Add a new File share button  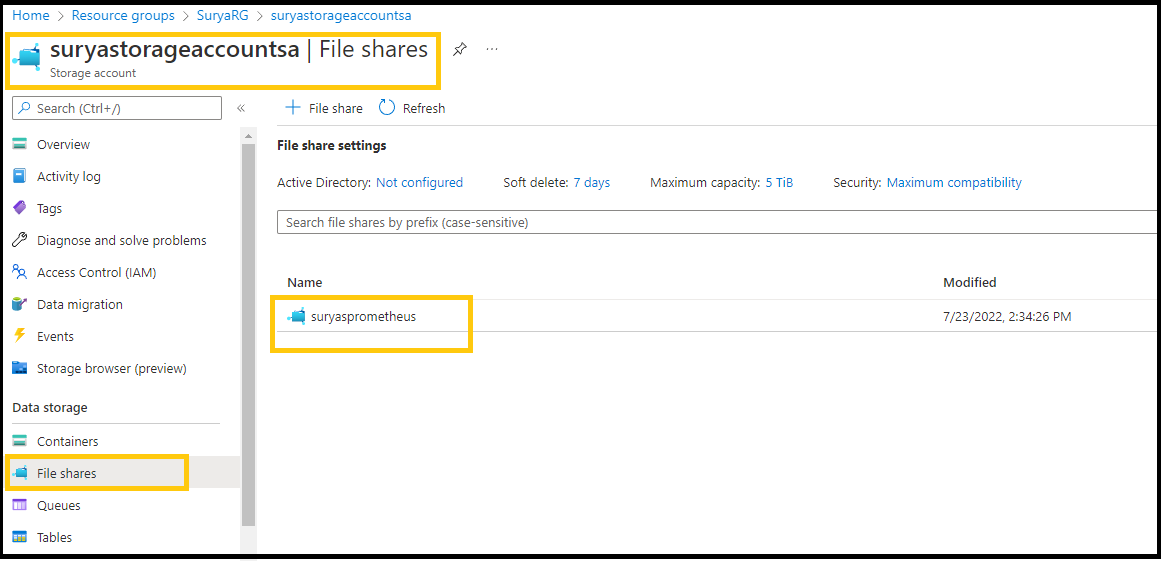pos(324,108)
